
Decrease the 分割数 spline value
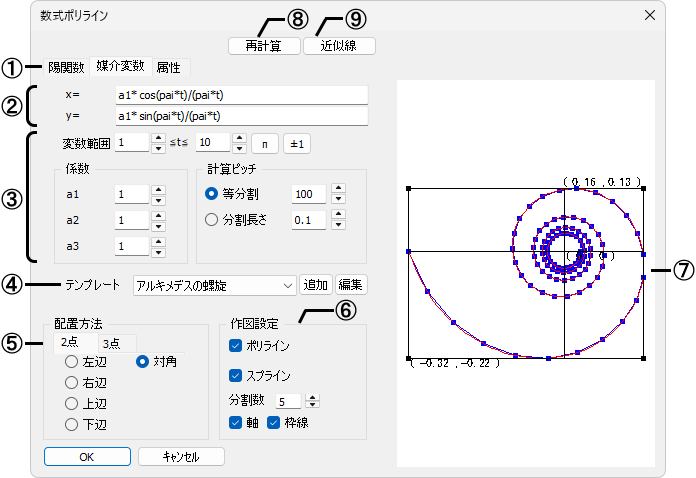[x=312, y=405]
